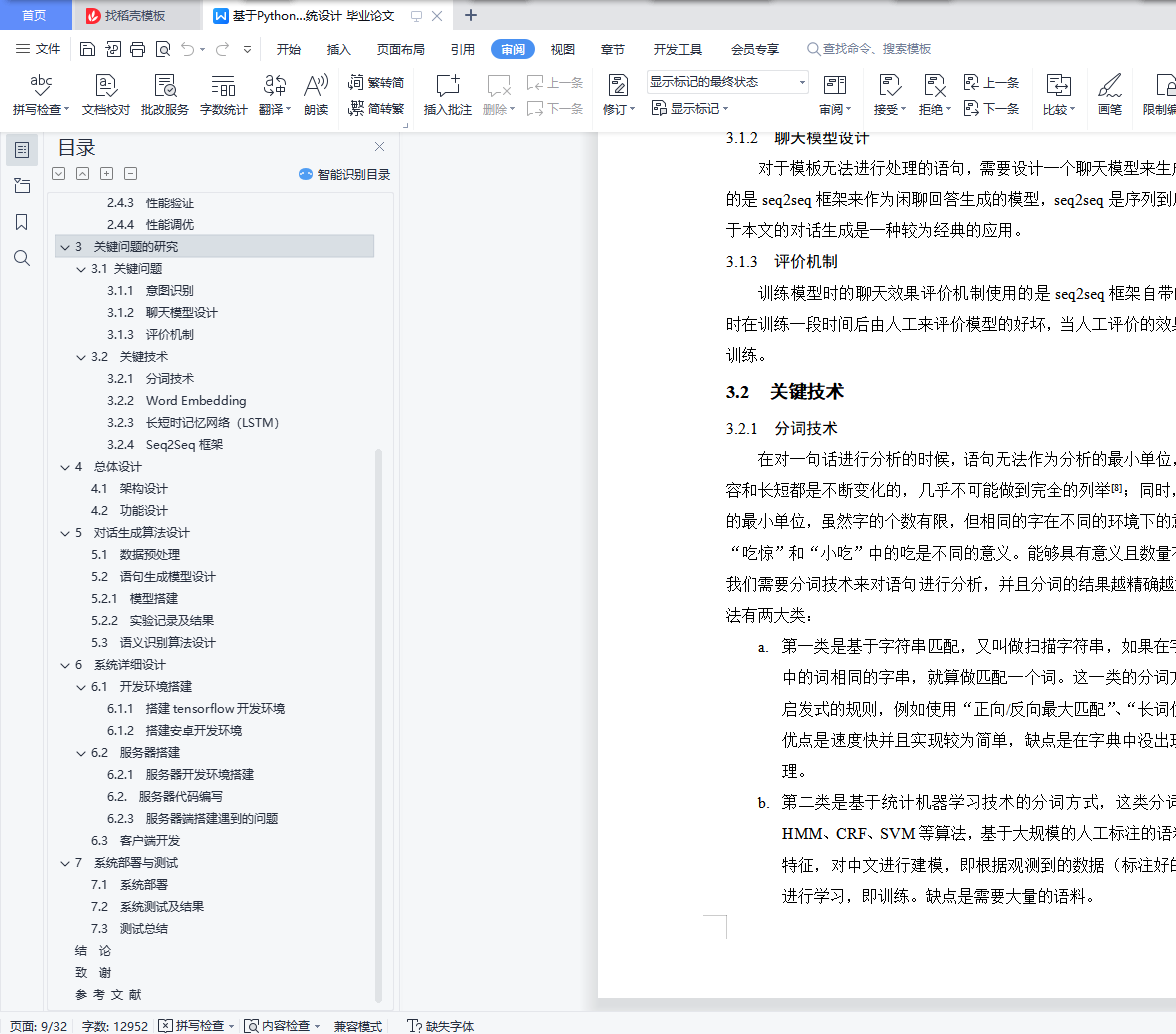Start 朗读 read-aloud tool
1176x1034 pixels.
(316, 94)
